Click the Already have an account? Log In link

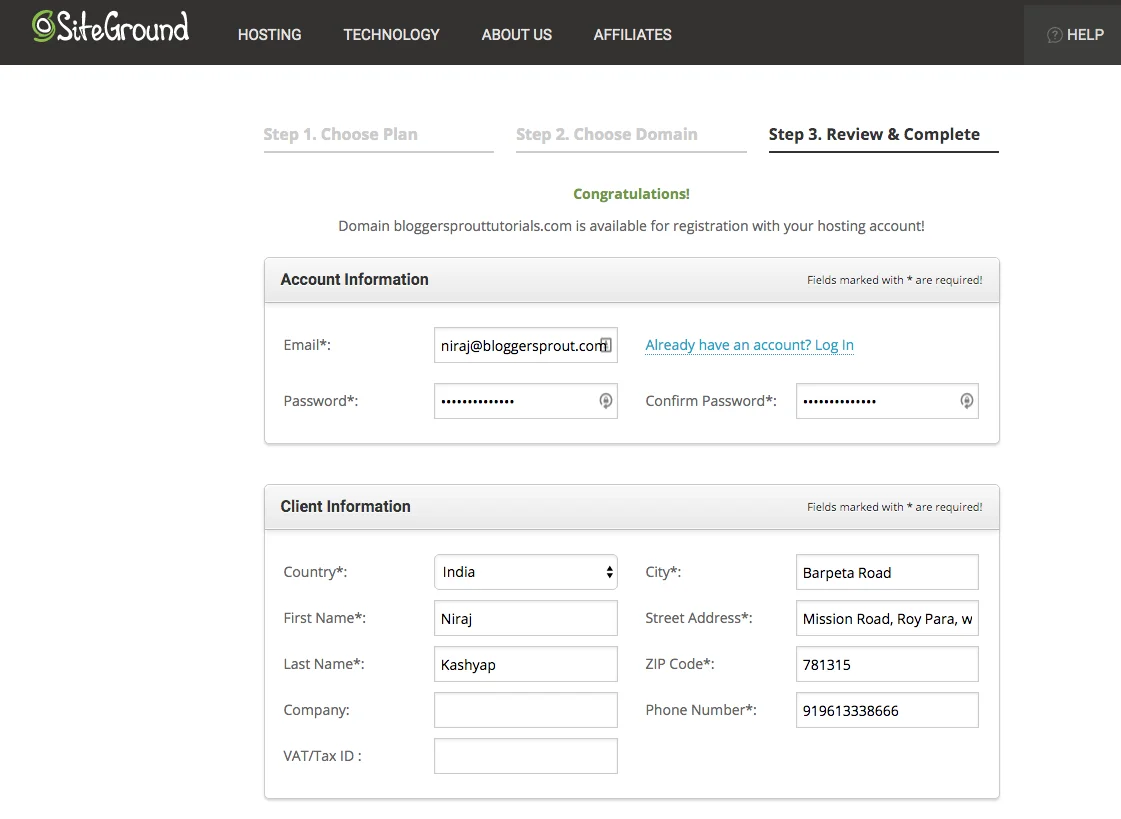click(x=749, y=344)
